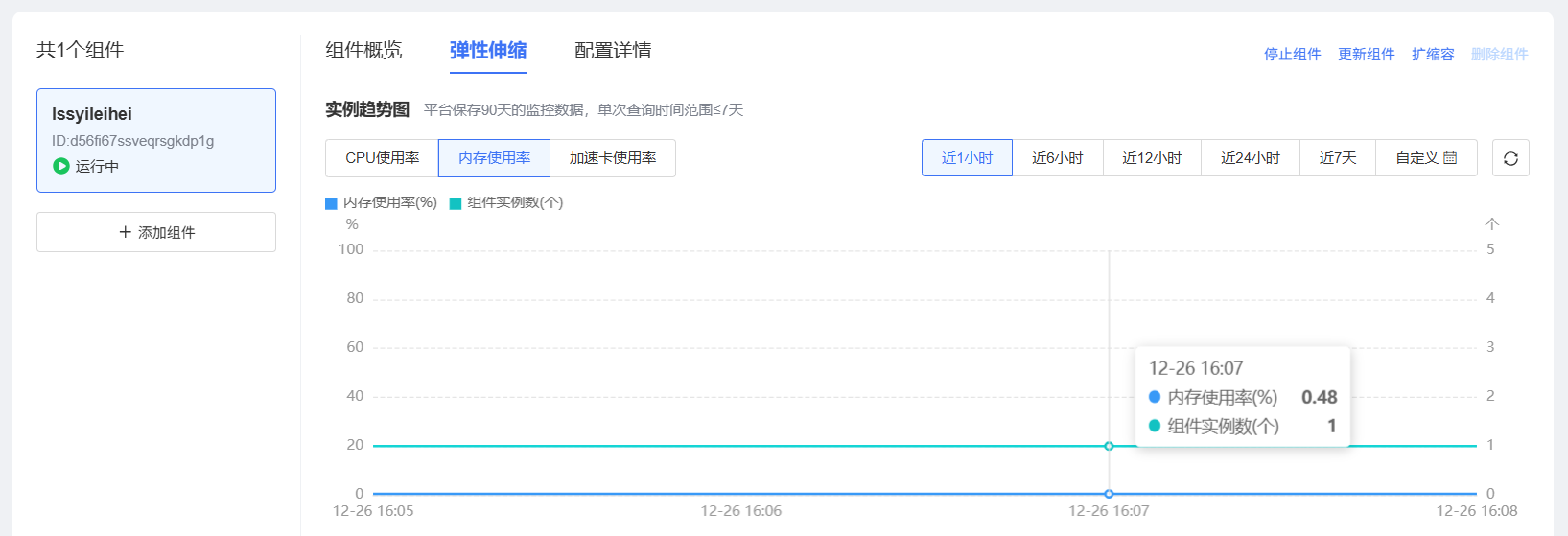Select the 加速卡使用率 metric option
Screen dimensions: 1568x536
pos(613,158)
